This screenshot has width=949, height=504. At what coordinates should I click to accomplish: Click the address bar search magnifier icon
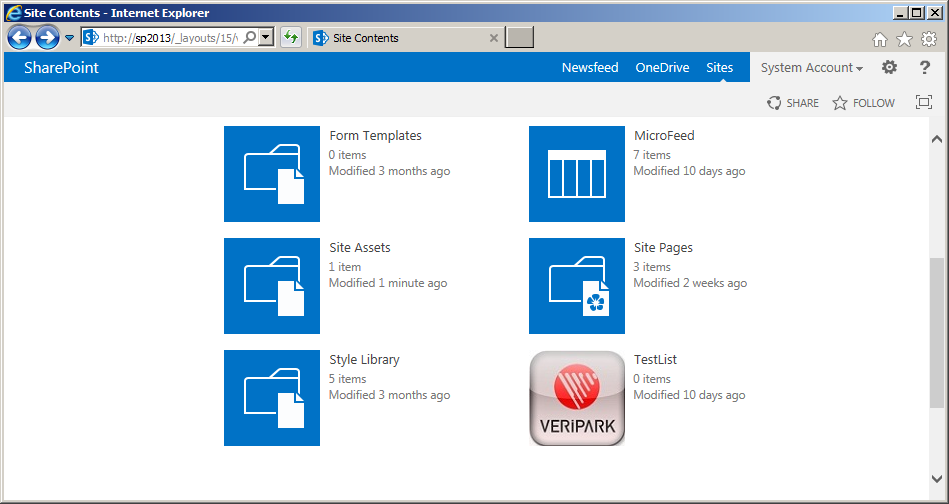click(250, 38)
